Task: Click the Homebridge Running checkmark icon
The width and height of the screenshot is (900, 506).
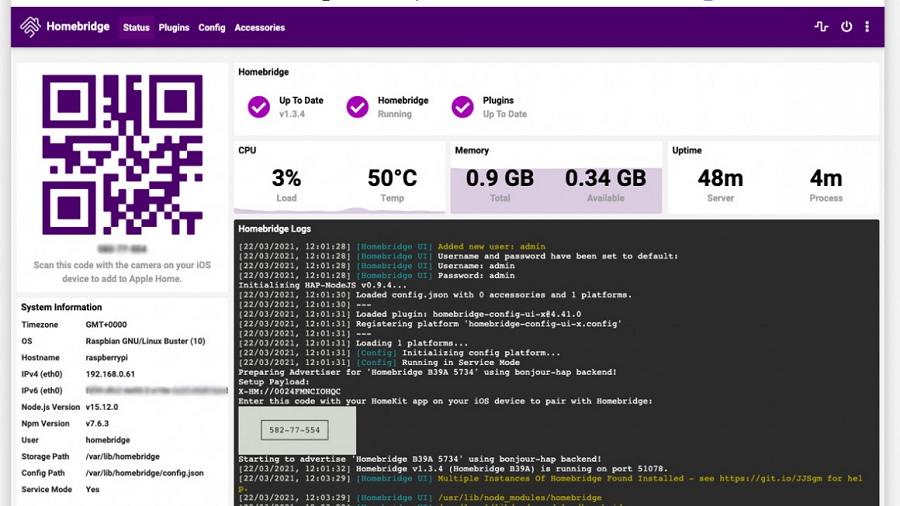Action: click(357, 107)
